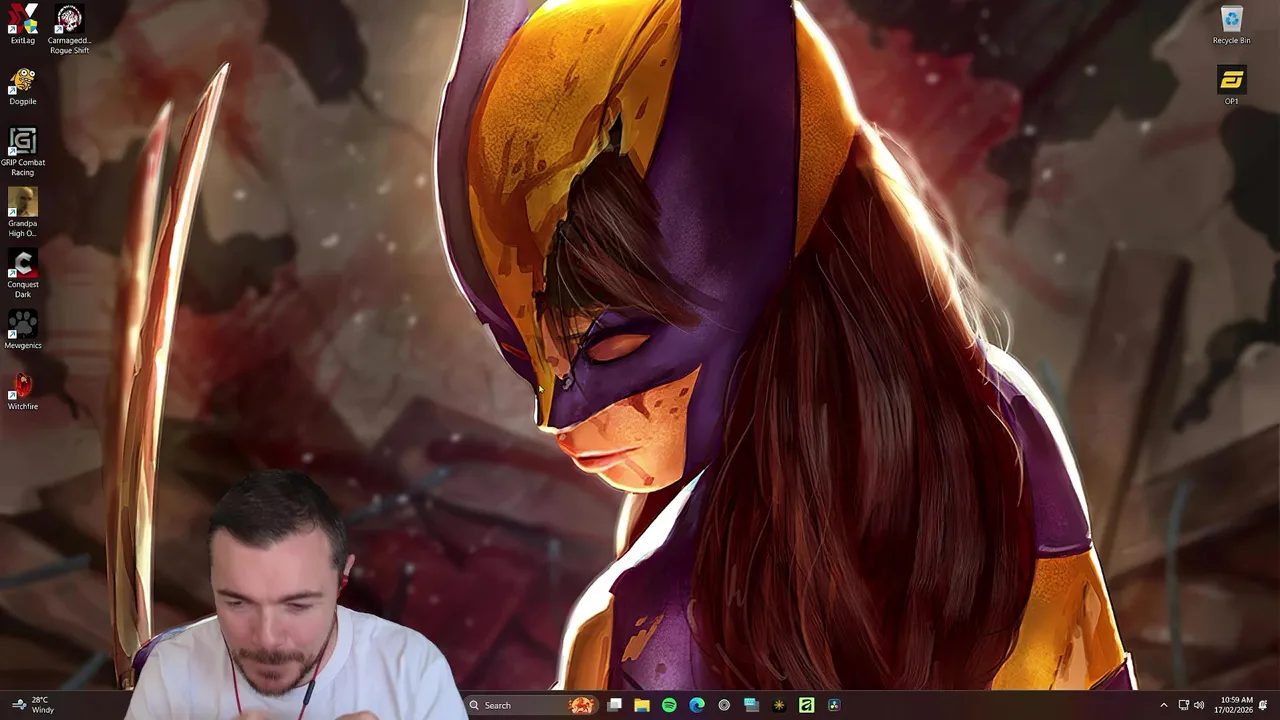1280x720 pixels.
Task: Open File Explorer from the taskbar
Action: coord(642,705)
